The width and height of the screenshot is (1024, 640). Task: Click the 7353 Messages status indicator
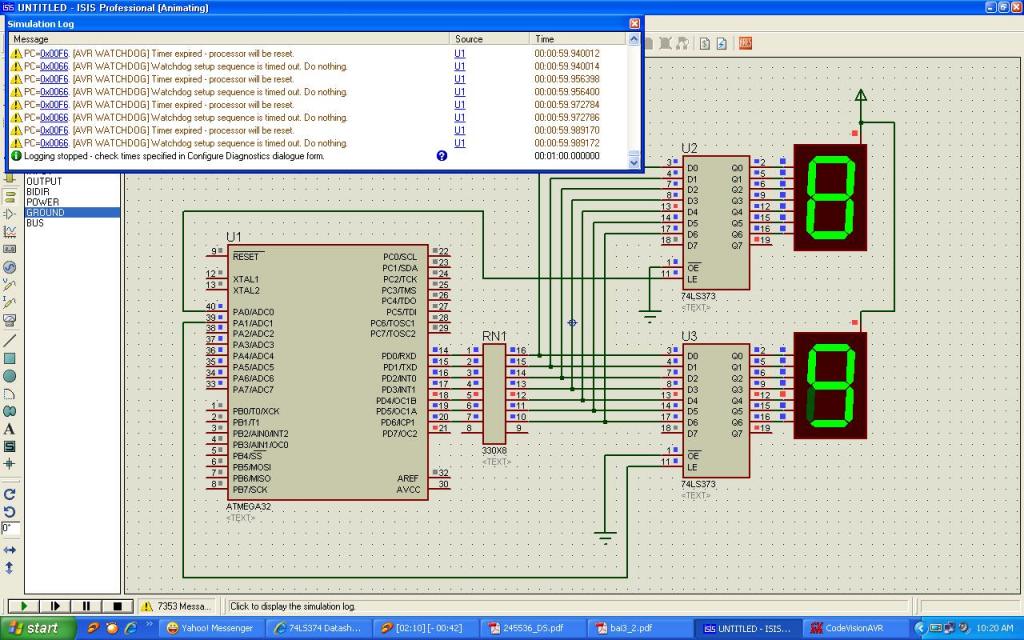point(176,606)
